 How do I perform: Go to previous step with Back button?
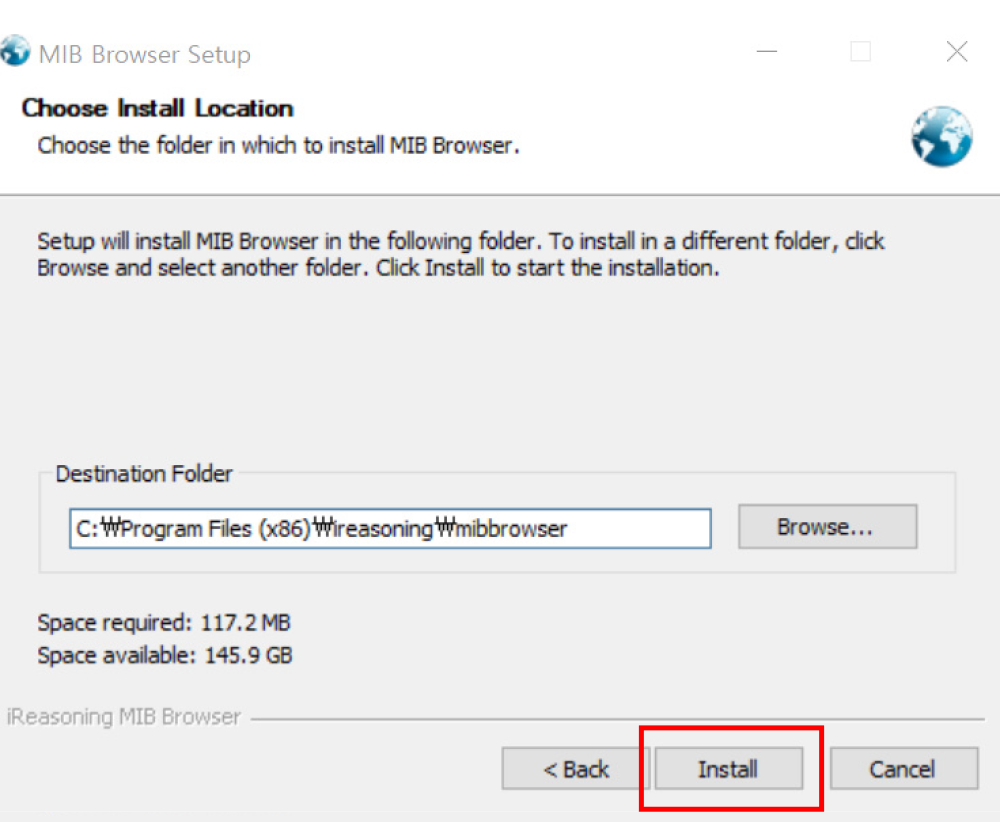pos(575,769)
